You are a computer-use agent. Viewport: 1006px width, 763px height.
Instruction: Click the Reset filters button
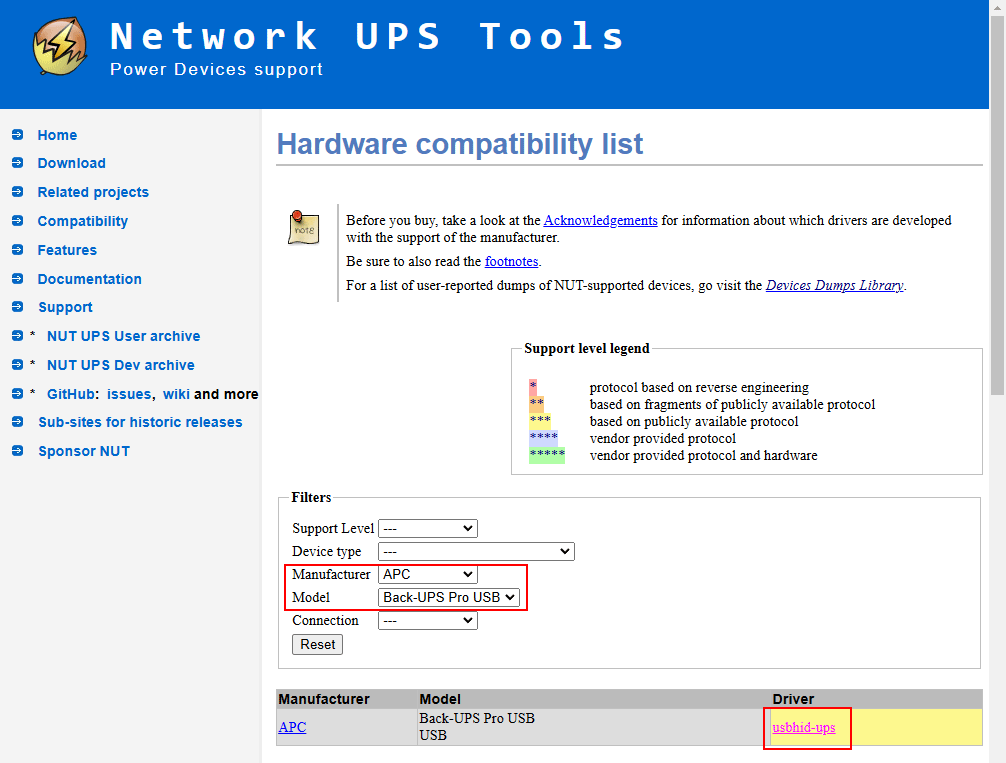[x=318, y=644]
